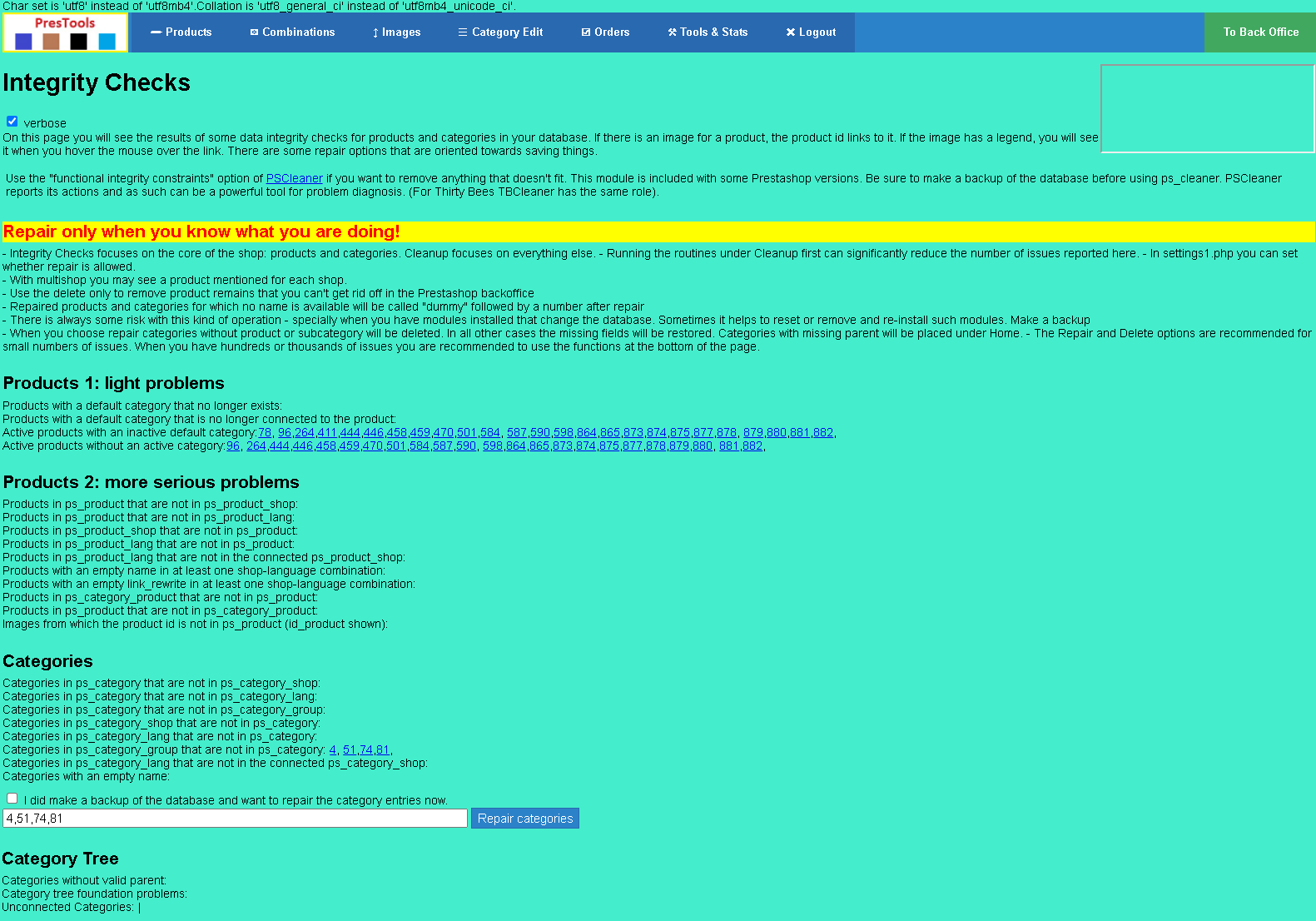
Task: Click the 'Products 1: light problems' heading
Action: (114, 383)
